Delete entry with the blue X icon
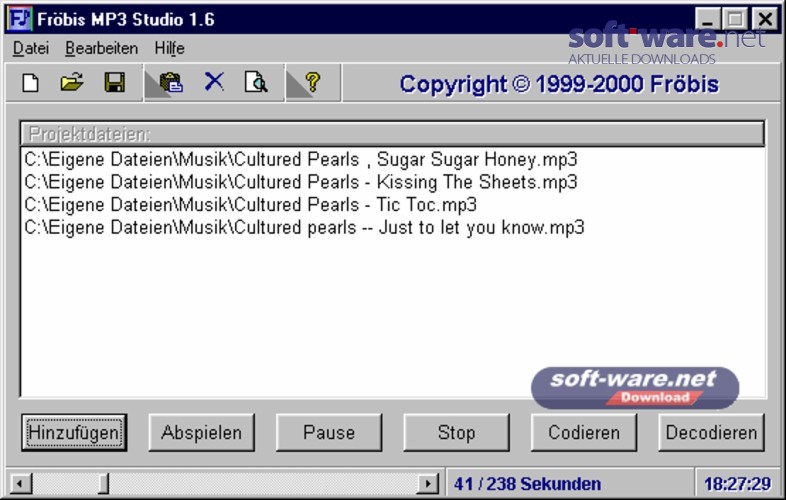 214,82
